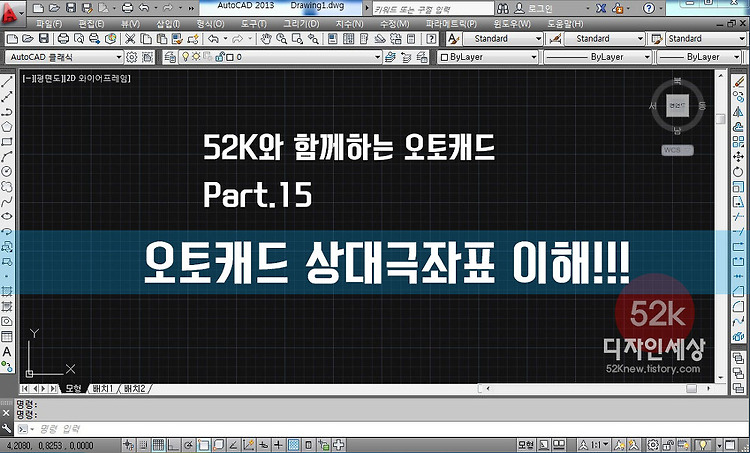Image resolution: width=750 pixels, height=453 pixels.
Task: Select the Arc draw tool
Action: 7,156
